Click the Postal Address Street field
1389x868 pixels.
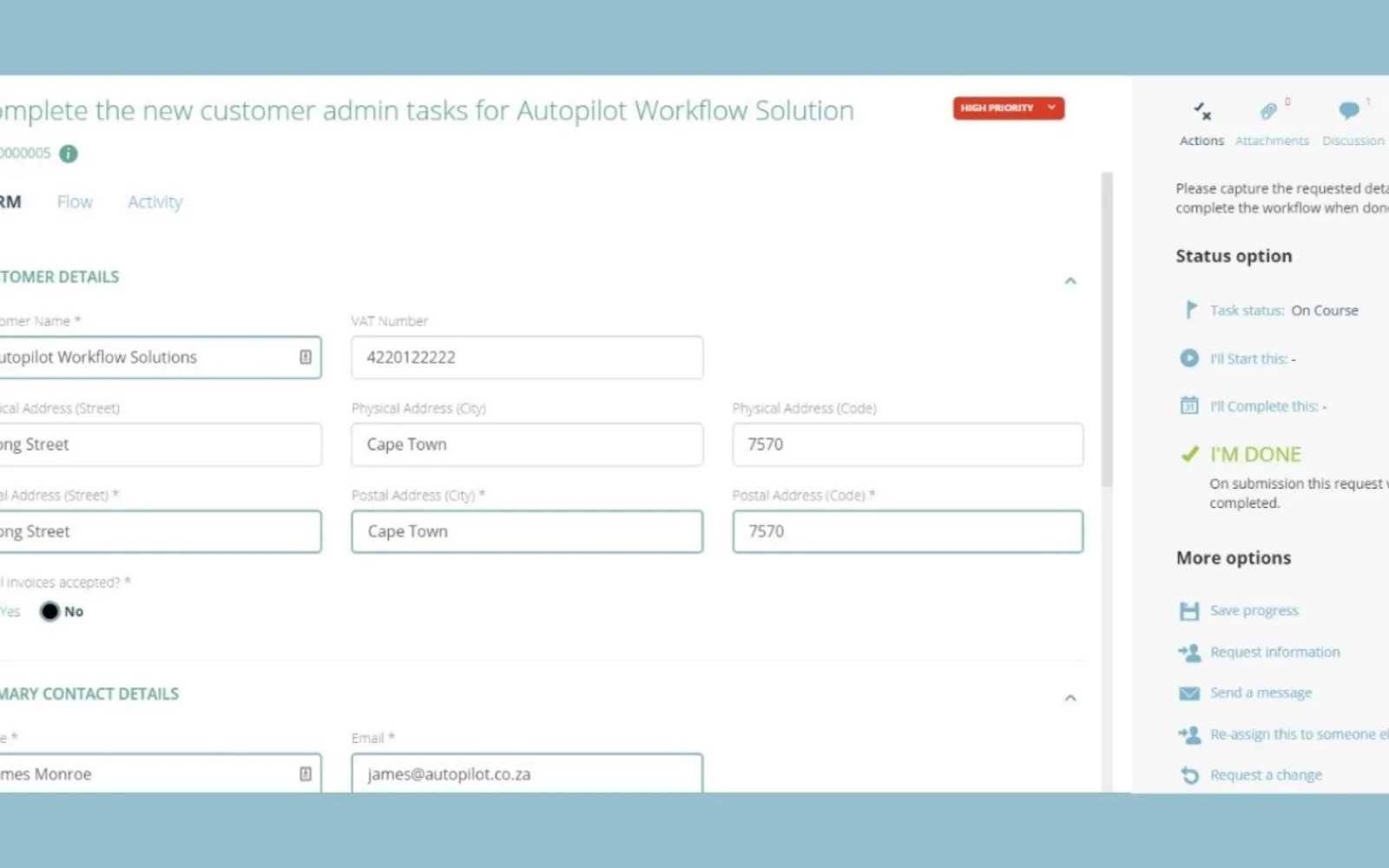pyautogui.click(x=161, y=531)
